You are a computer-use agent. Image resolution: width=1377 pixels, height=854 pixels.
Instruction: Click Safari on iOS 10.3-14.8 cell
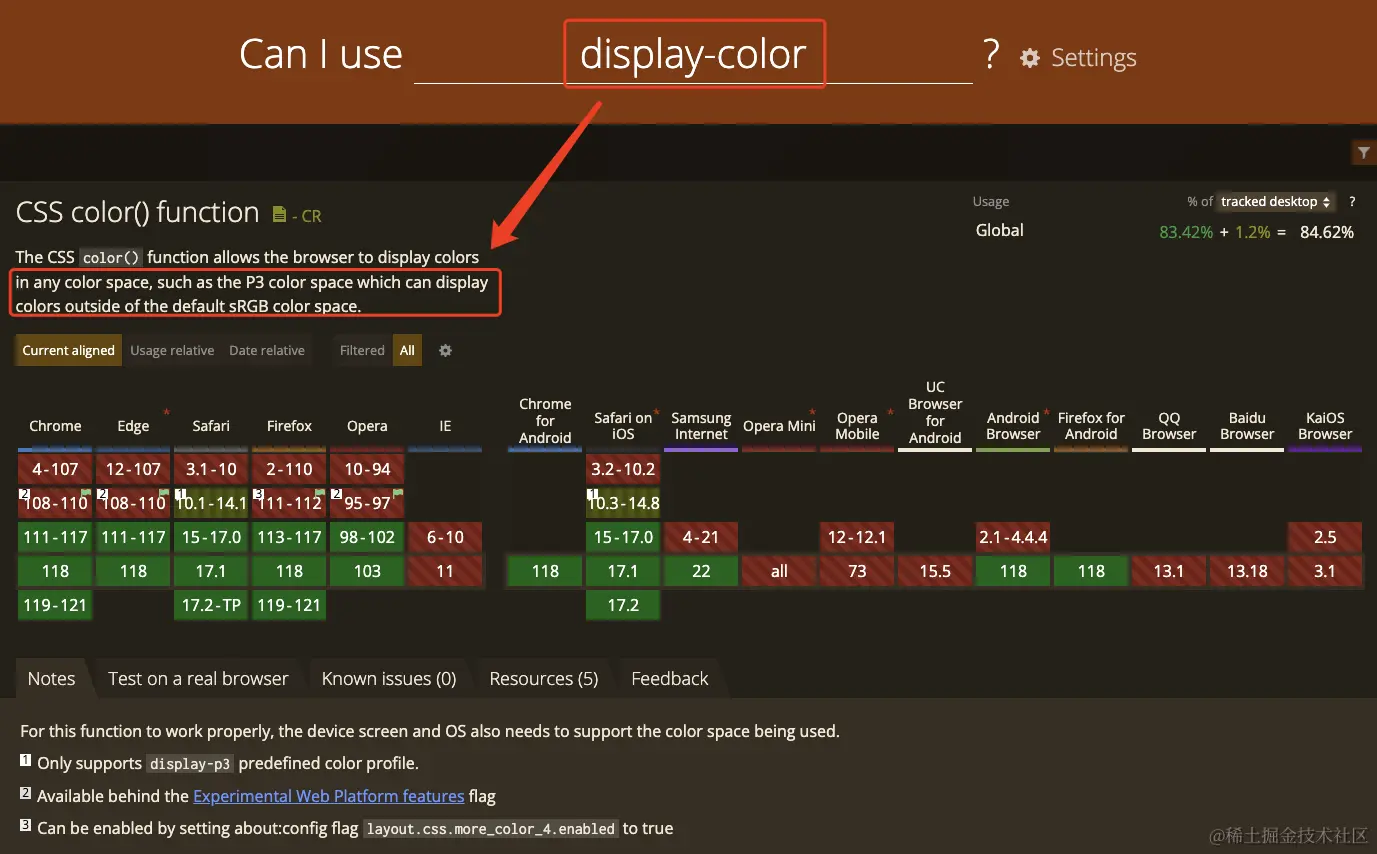[623, 503]
